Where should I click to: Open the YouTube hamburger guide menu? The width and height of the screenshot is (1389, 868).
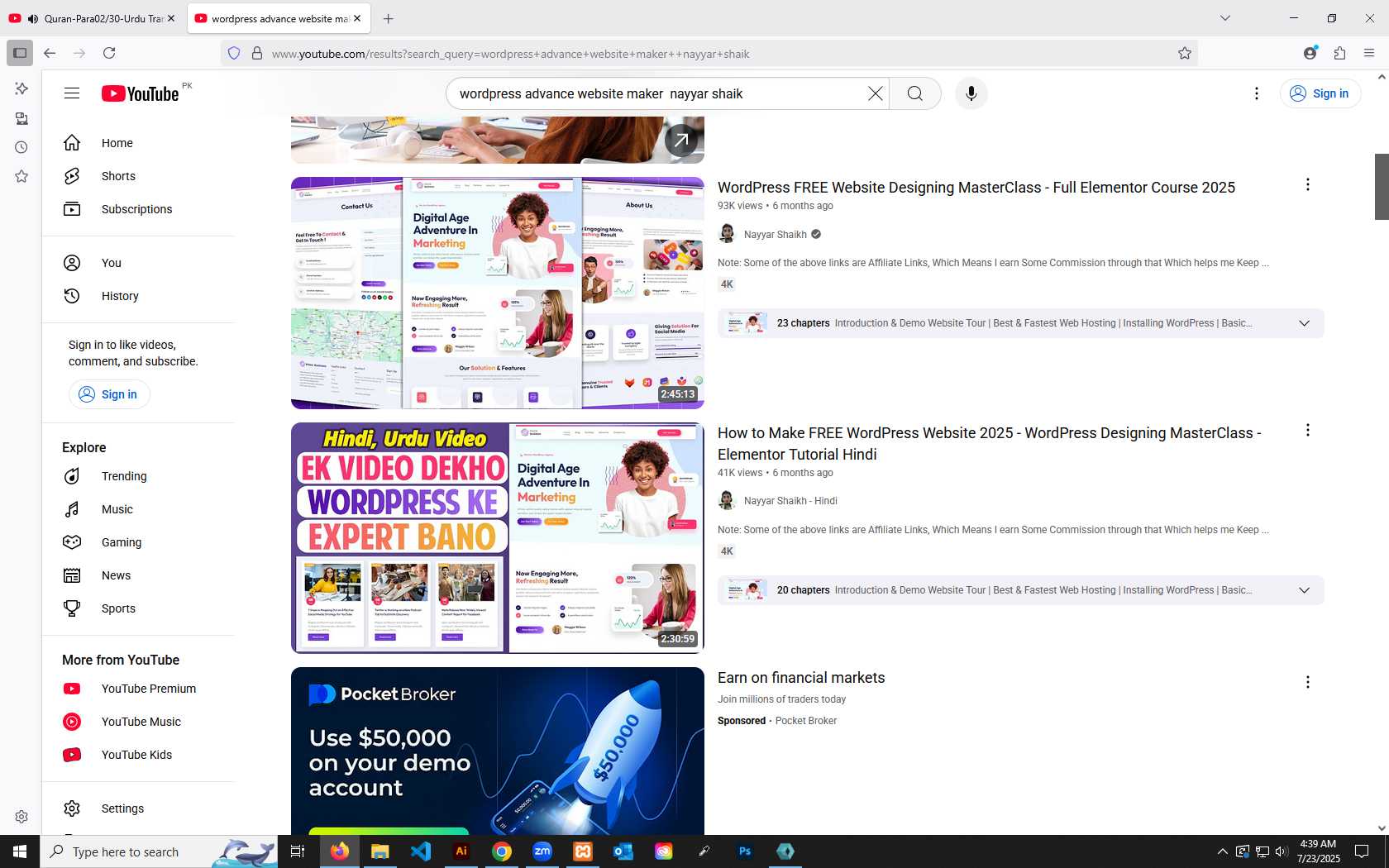72,93
